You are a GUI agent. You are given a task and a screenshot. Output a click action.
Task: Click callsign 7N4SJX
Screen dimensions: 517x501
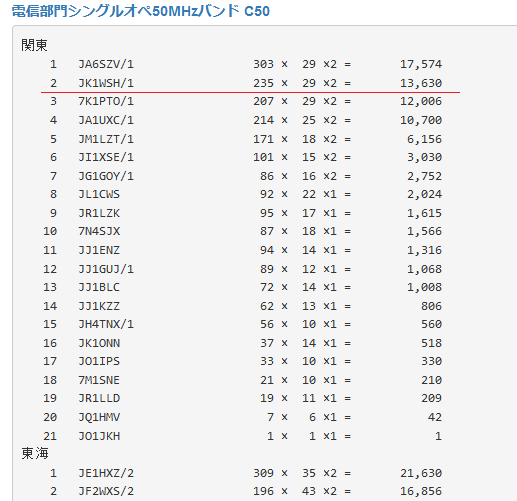tap(99, 231)
